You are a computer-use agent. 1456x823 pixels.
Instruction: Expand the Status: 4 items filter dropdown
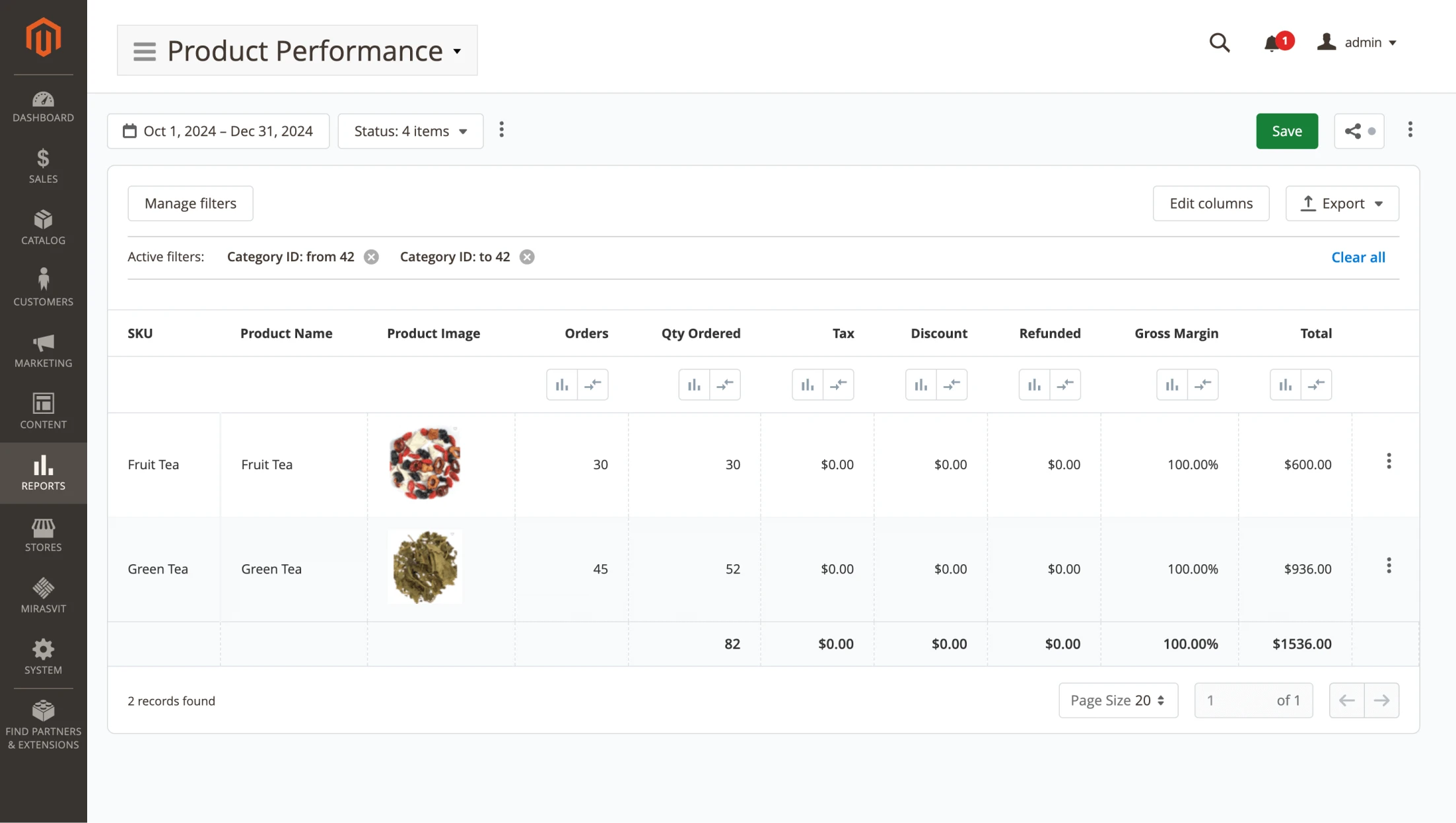coord(409,131)
